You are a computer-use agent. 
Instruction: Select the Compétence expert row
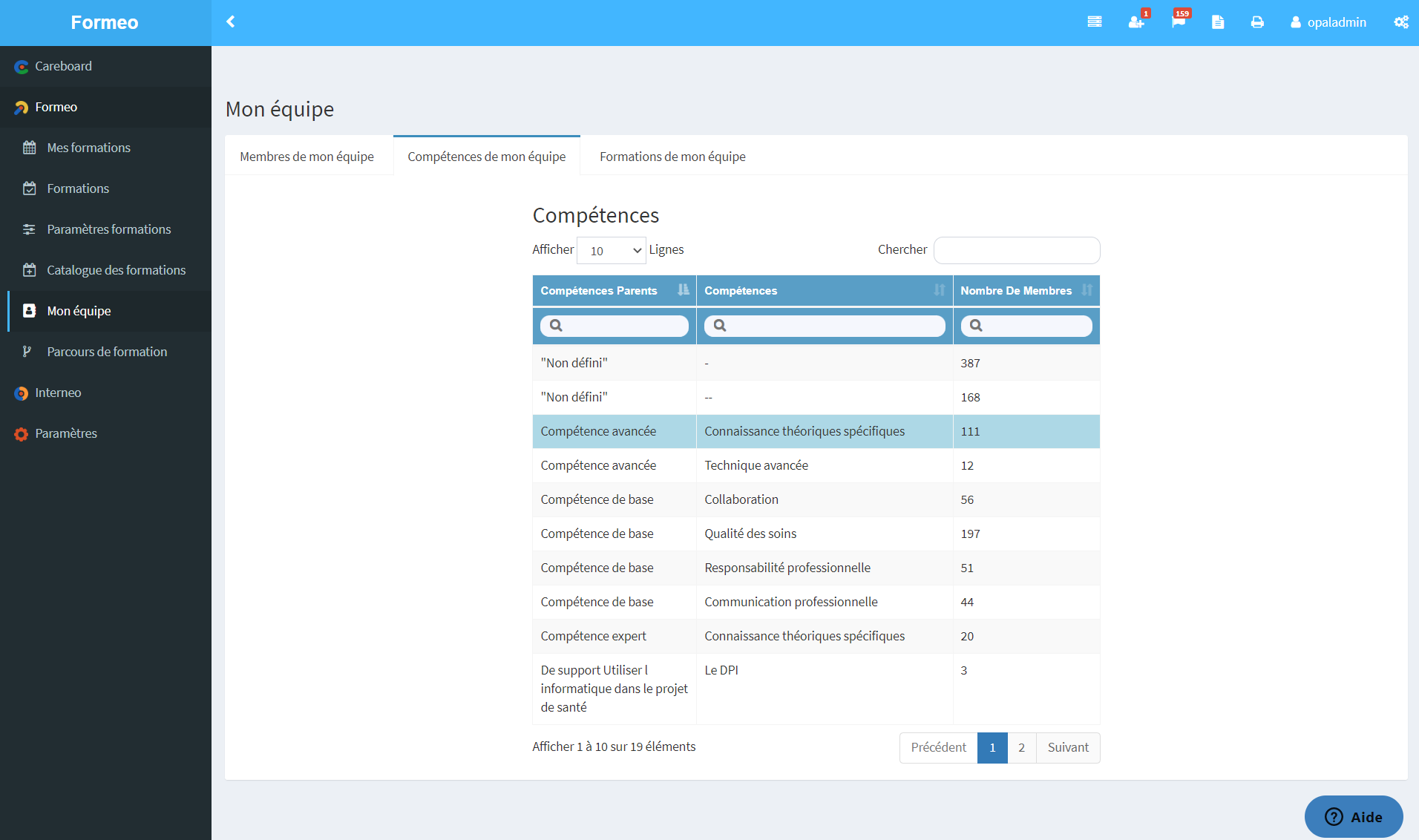pyautogui.click(x=816, y=636)
